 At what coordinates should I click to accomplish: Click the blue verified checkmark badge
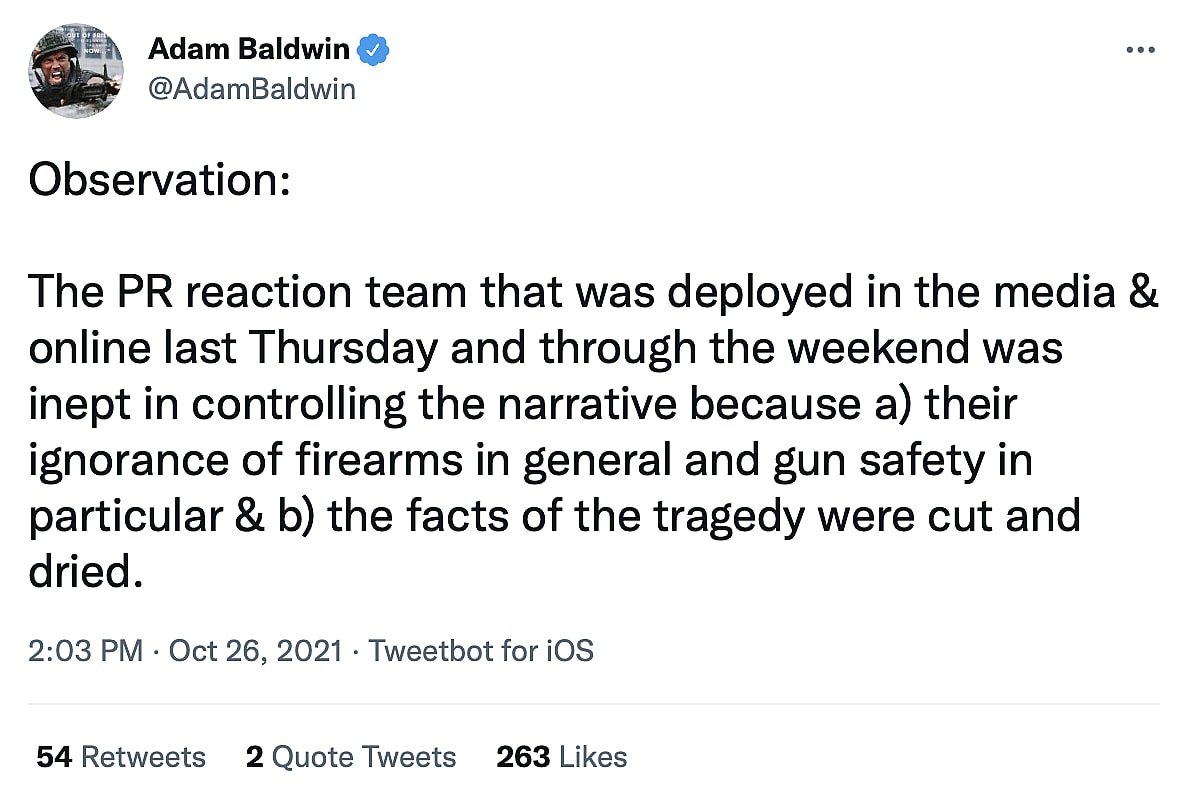[x=374, y=49]
